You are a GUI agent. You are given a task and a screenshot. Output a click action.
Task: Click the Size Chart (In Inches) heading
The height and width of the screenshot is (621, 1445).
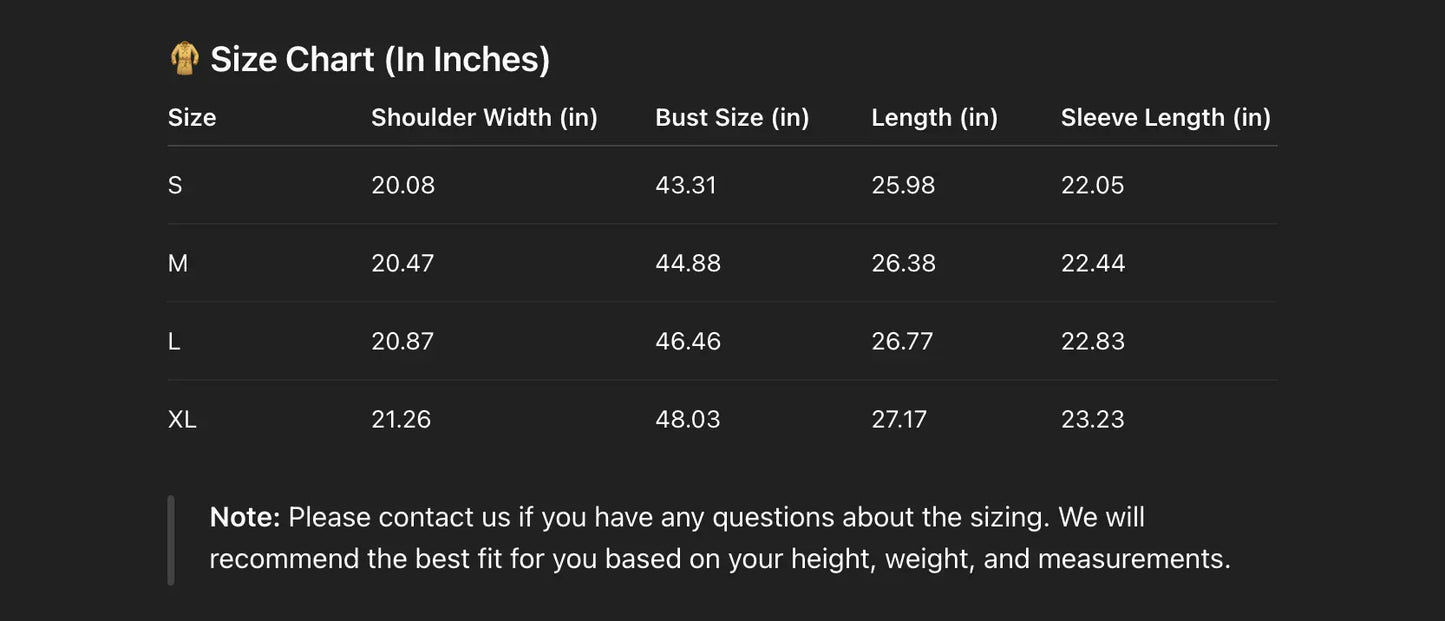[380, 59]
